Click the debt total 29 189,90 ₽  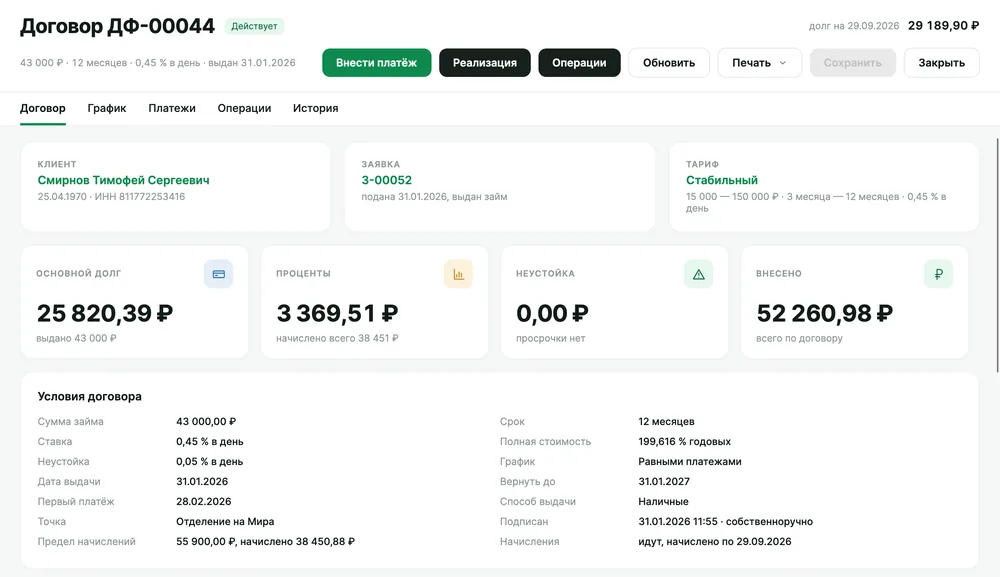(943, 26)
